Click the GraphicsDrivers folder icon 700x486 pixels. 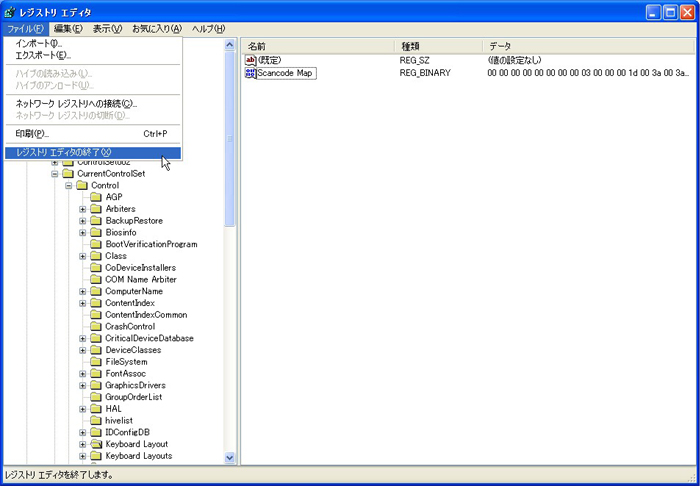96,385
